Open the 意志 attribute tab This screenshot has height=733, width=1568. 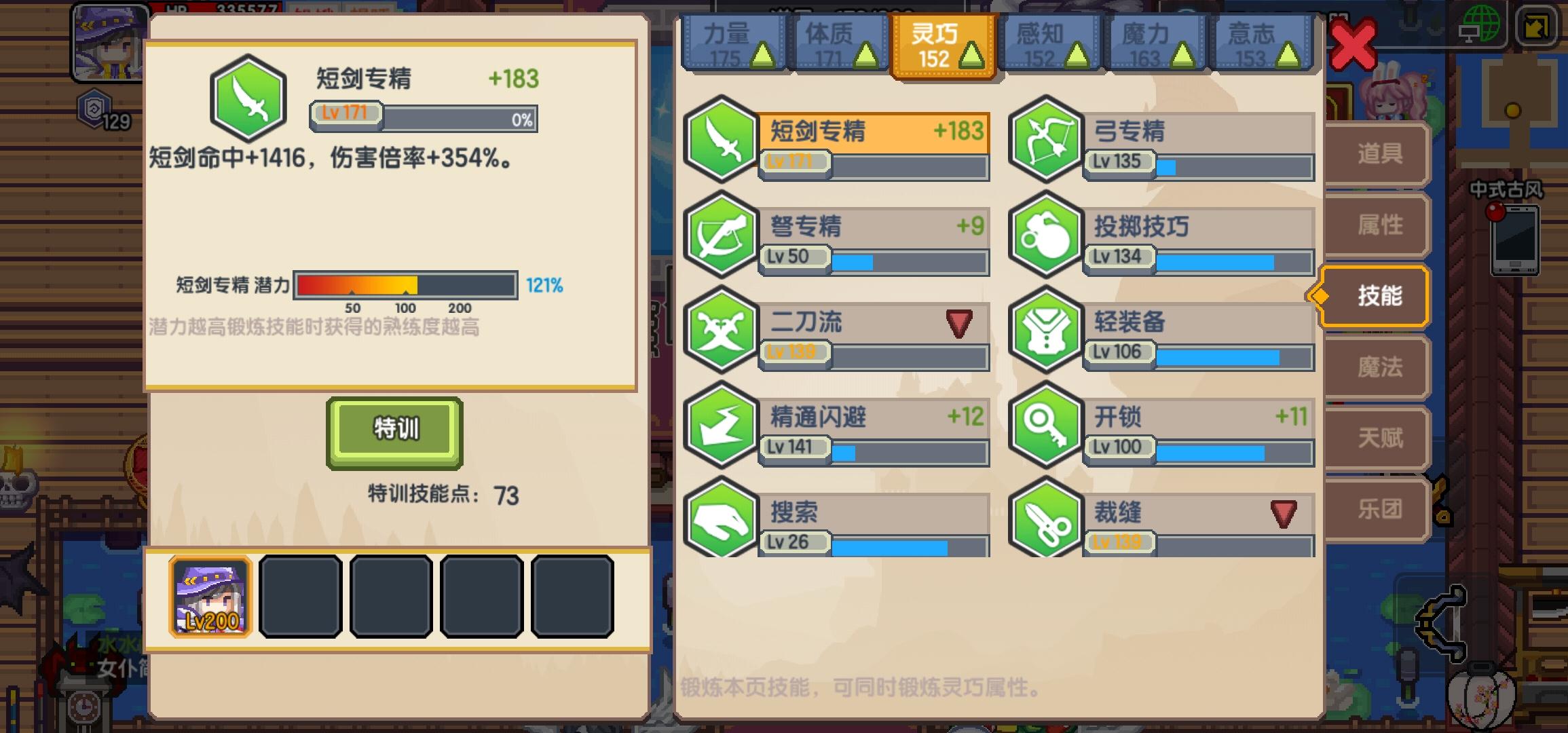coord(1261,44)
